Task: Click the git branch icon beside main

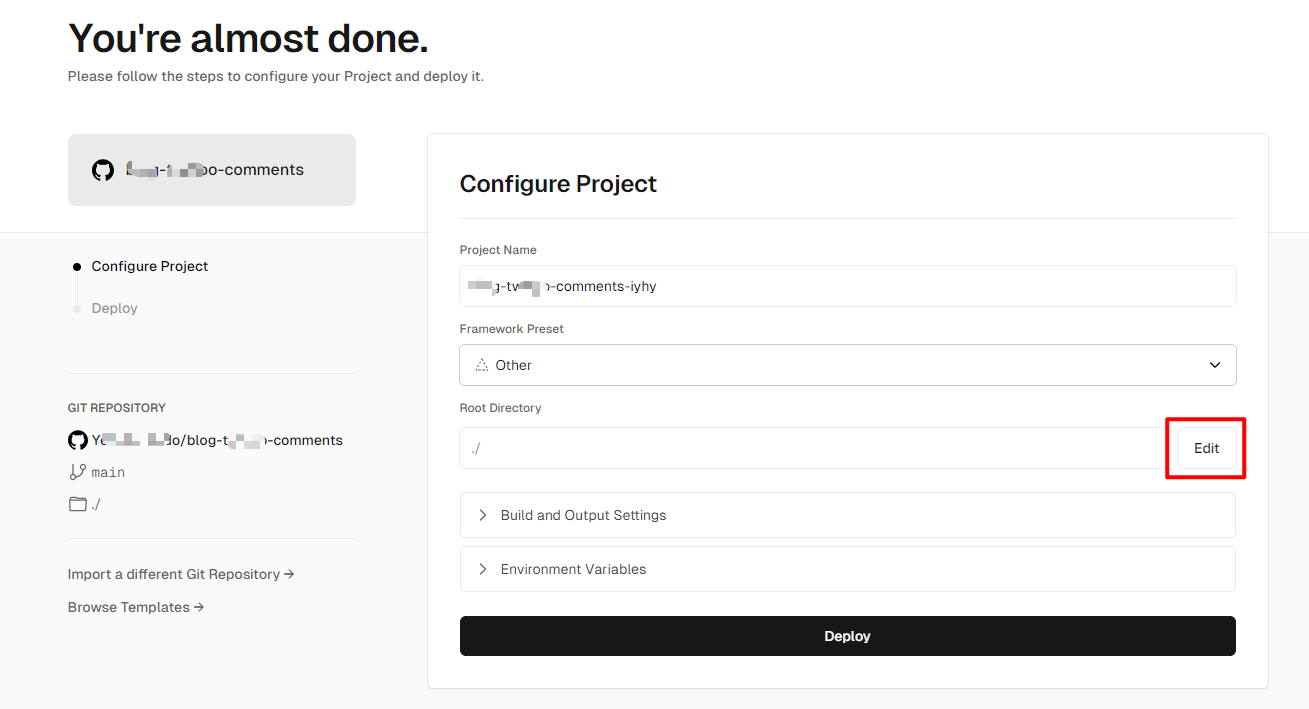Action: point(78,472)
